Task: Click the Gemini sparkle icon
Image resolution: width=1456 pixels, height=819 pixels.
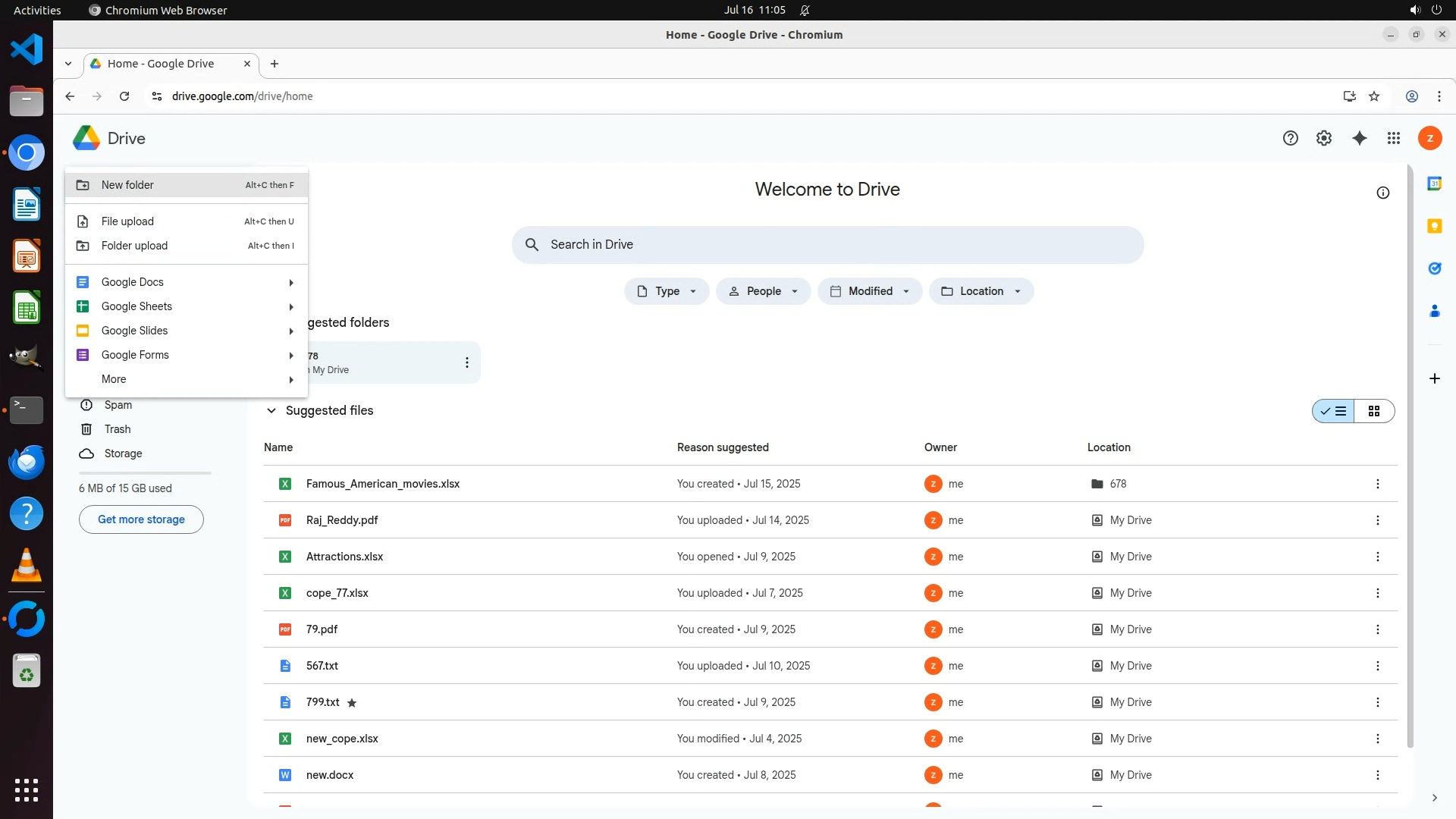Action: (x=1359, y=138)
